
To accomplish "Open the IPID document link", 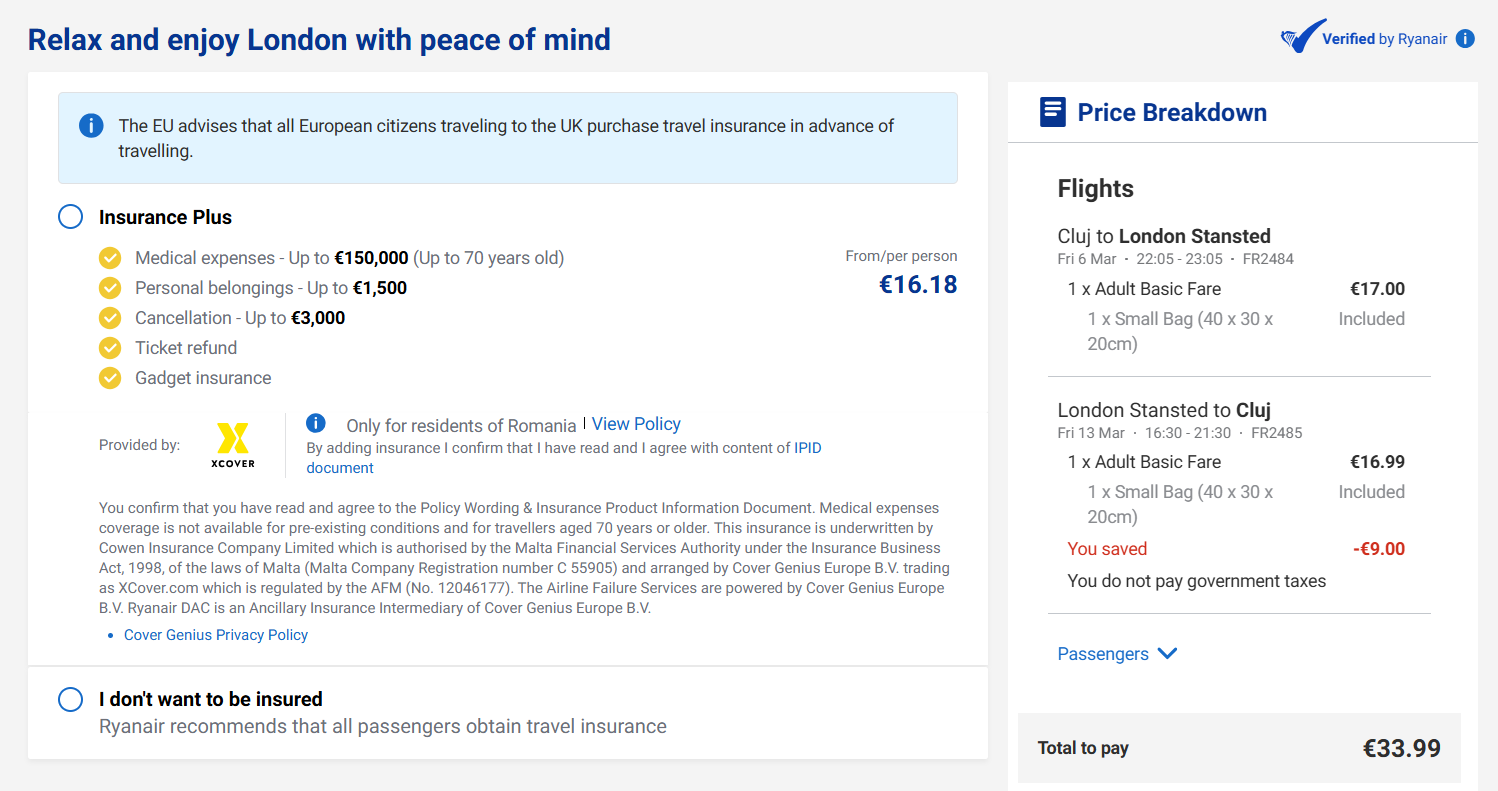I will click(x=808, y=448).
